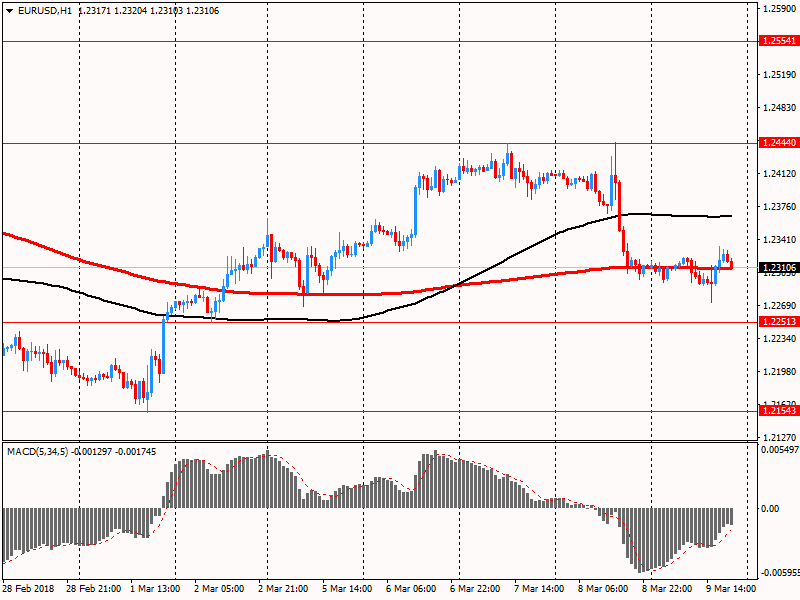Click the 7 Mar 14:00 time label
Viewport: 800px width, 600px height.
coord(539,589)
